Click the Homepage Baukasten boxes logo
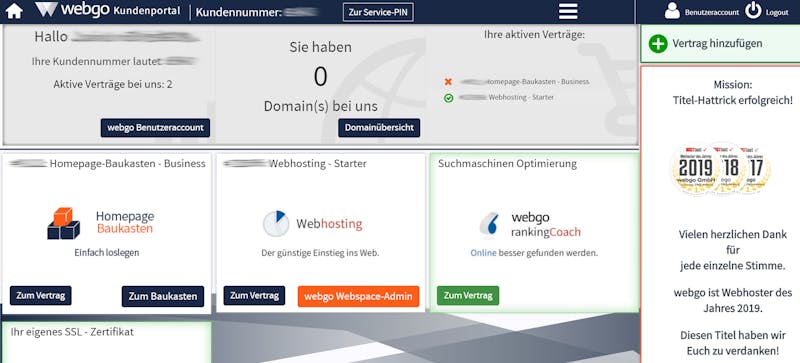 click(64, 224)
